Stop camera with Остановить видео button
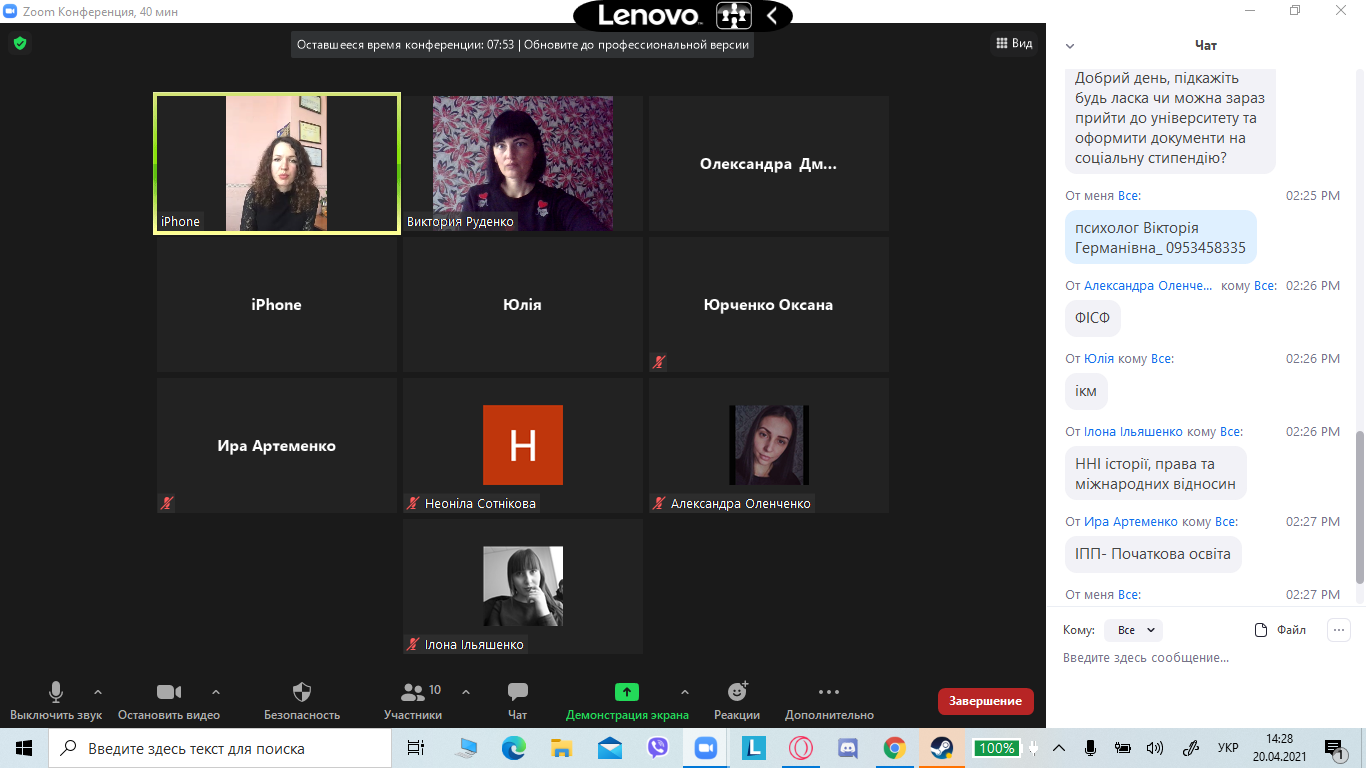This screenshot has width=1366, height=768. pyautogui.click(x=169, y=701)
